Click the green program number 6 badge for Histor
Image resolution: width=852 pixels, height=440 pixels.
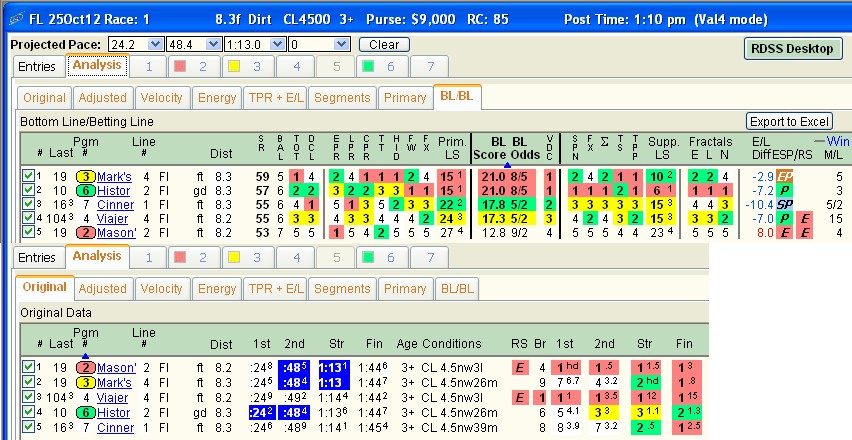pos(85,191)
